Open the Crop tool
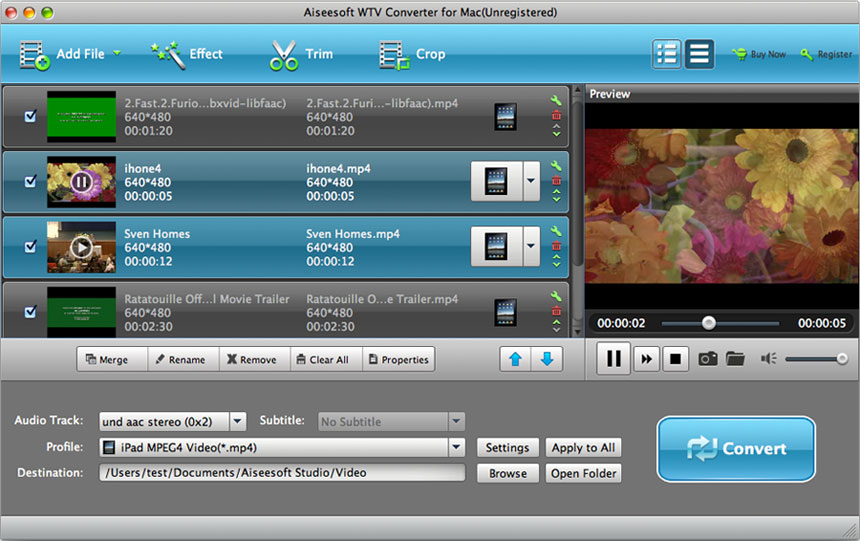Screen dimensions: 860x541 pyautogui.click(x=412, y=55)
